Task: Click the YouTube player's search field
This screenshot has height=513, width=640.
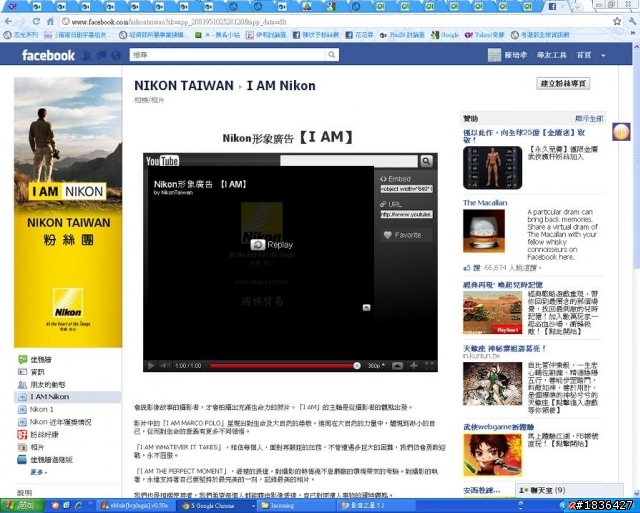Action: coord(349,161)
